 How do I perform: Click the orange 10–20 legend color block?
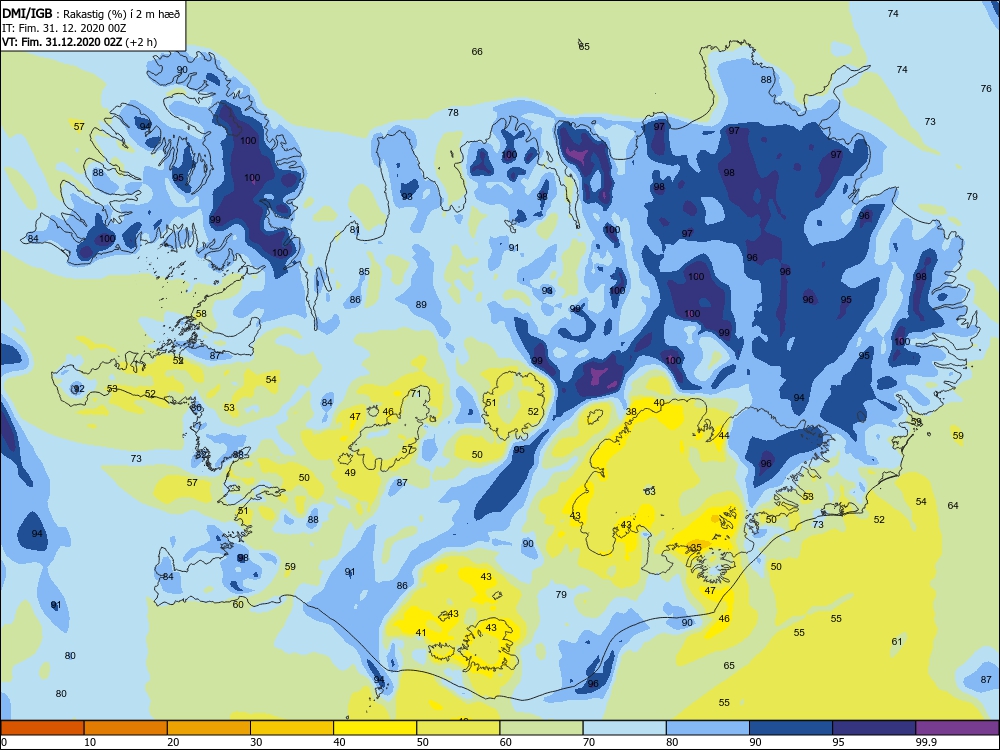point(126,728)
